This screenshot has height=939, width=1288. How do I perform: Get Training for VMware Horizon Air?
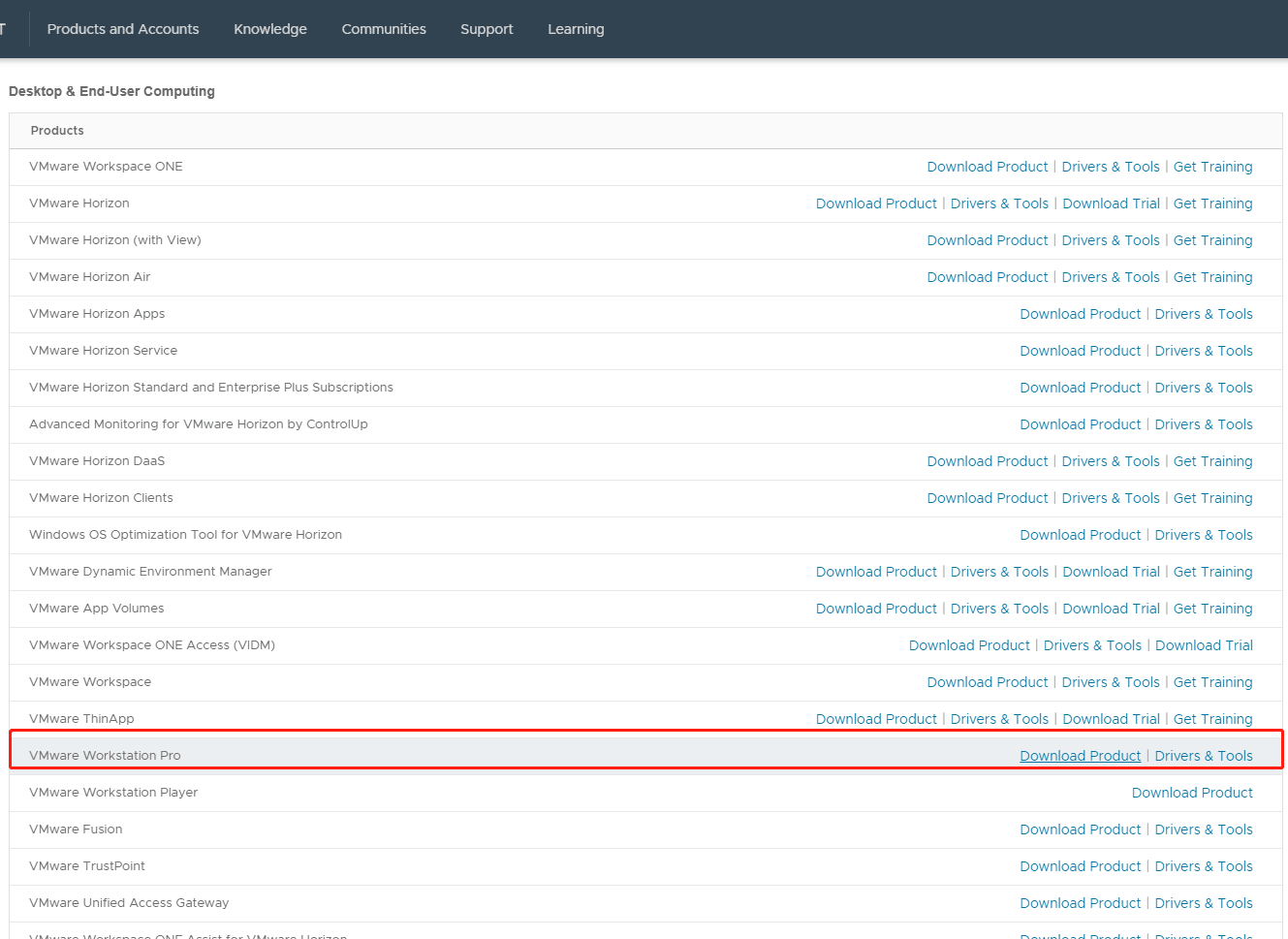(x=1213, y=277)
